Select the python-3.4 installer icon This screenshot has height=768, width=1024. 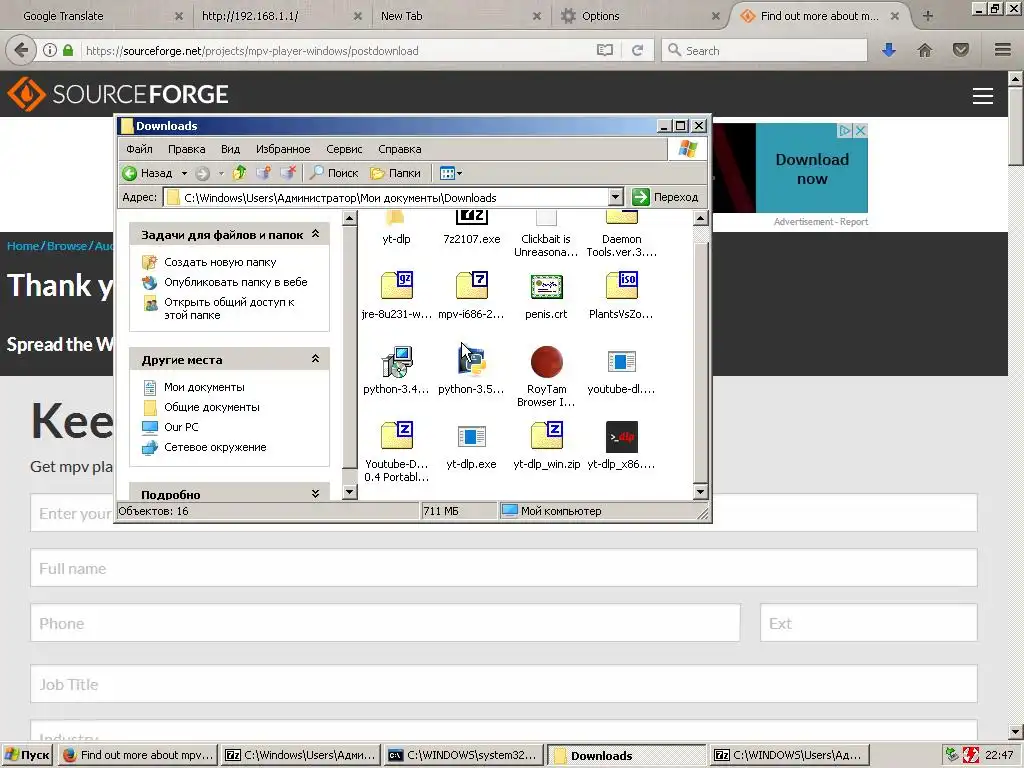pos(396,361)
